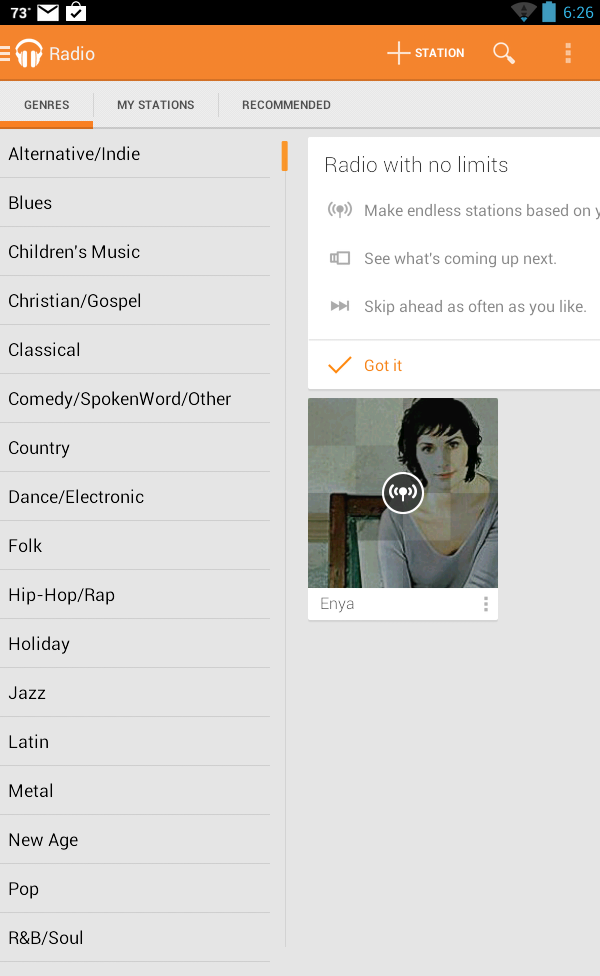Open the toolbar overflow menu
The width and height of the screenshot is (600, 976).
tap(568, 52)
